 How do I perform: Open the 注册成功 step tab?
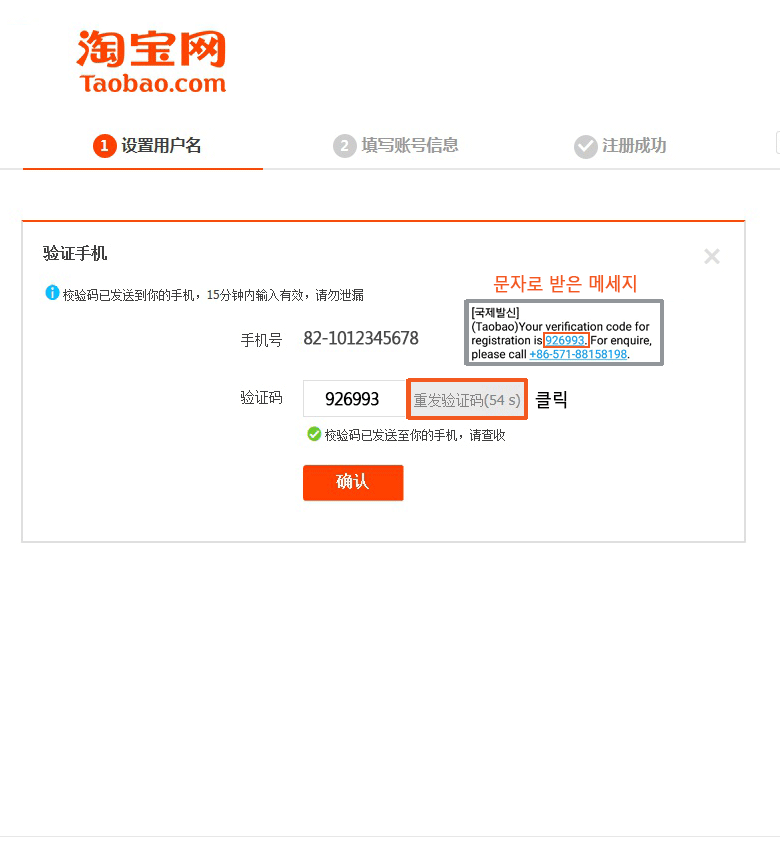click(620, 146)
